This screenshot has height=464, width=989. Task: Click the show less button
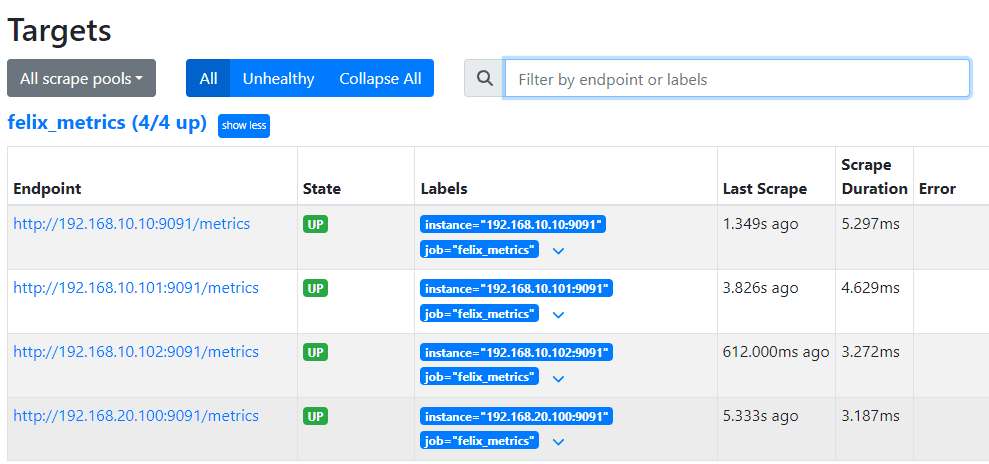pos(244,126)
